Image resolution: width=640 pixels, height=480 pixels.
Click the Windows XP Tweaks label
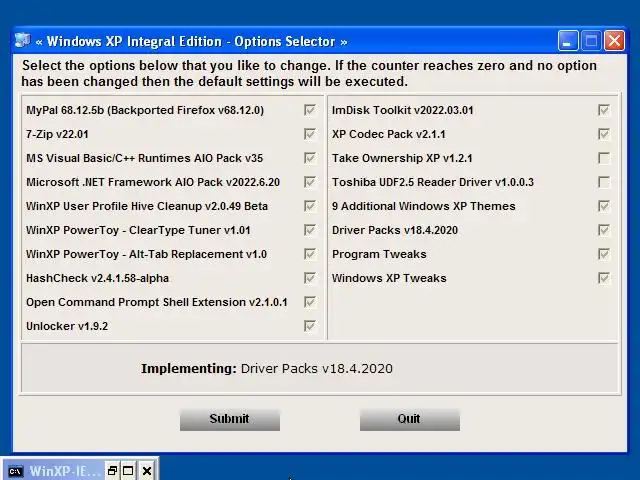tap(389, 278)
